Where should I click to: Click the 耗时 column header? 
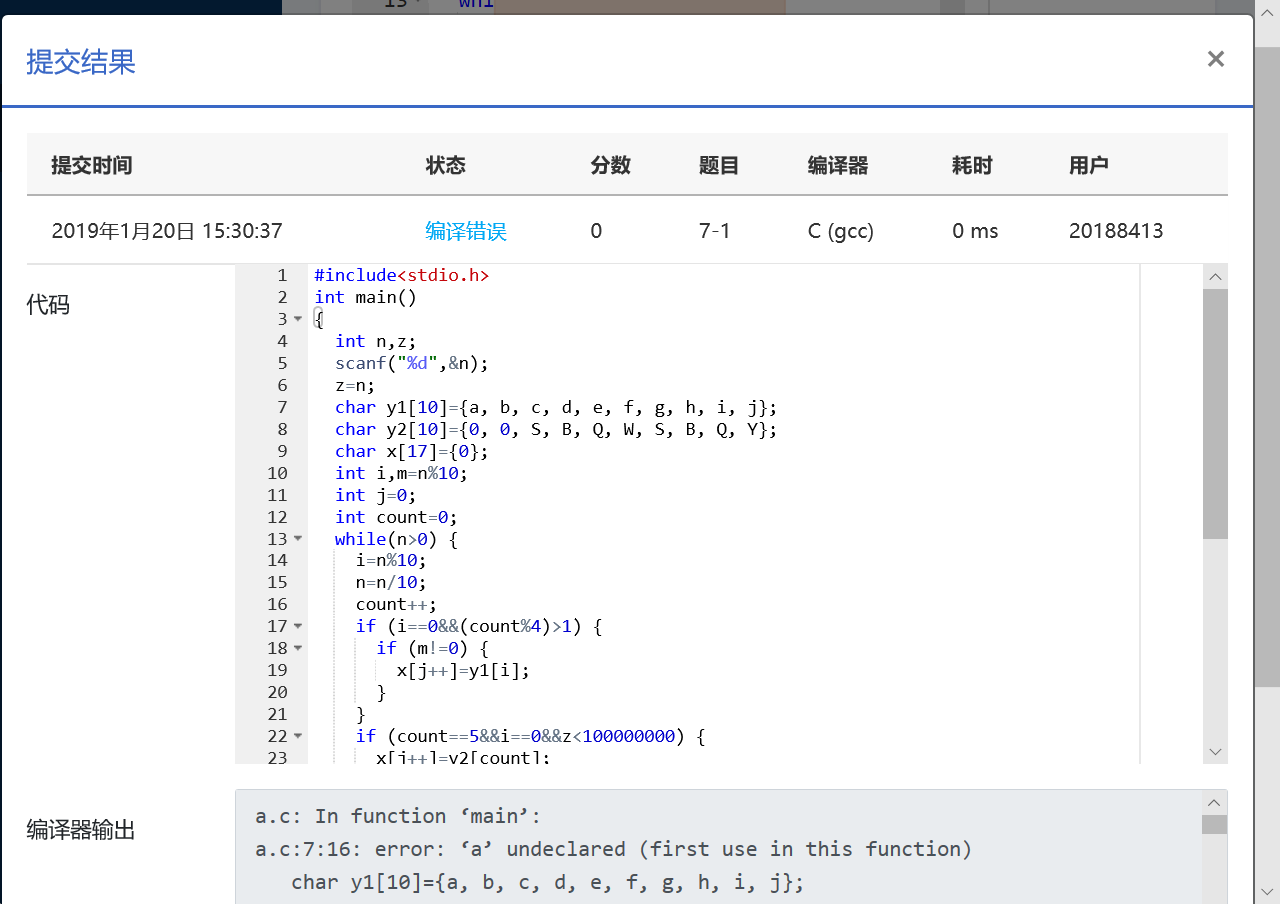coord(972,165)
